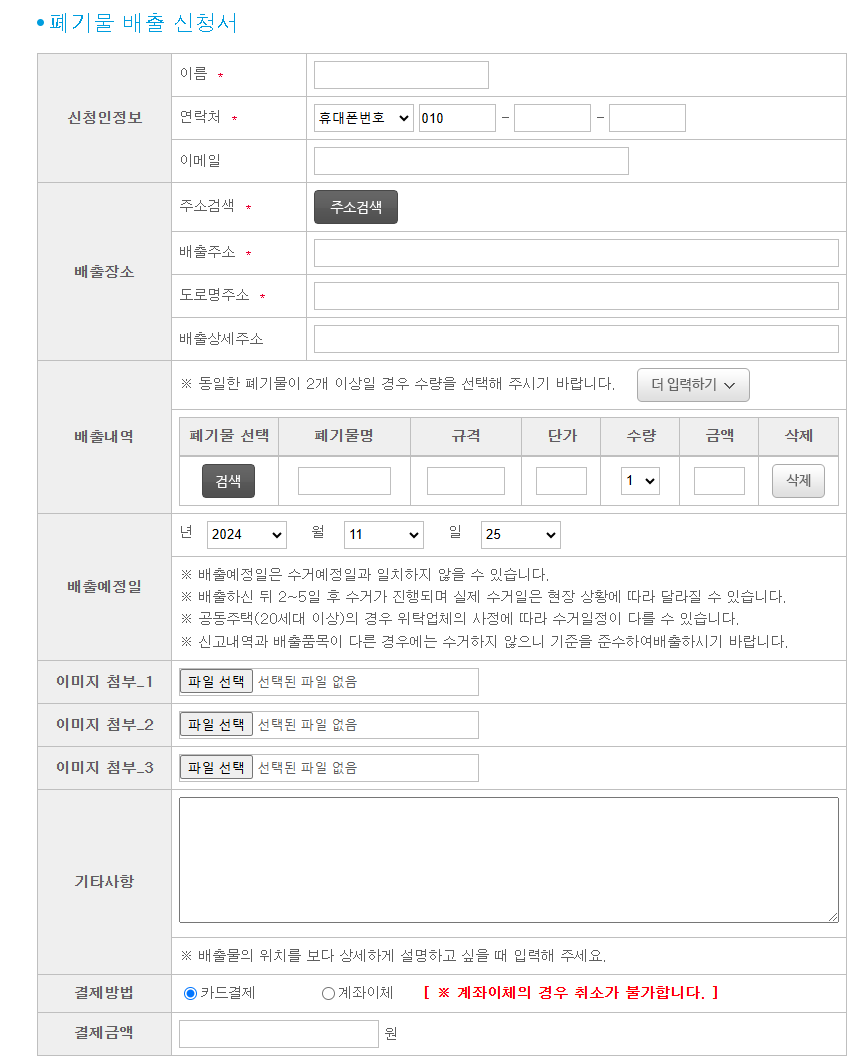Click the 신청인정보 section label
868x1062 pixels.
(x=104, y=118)
